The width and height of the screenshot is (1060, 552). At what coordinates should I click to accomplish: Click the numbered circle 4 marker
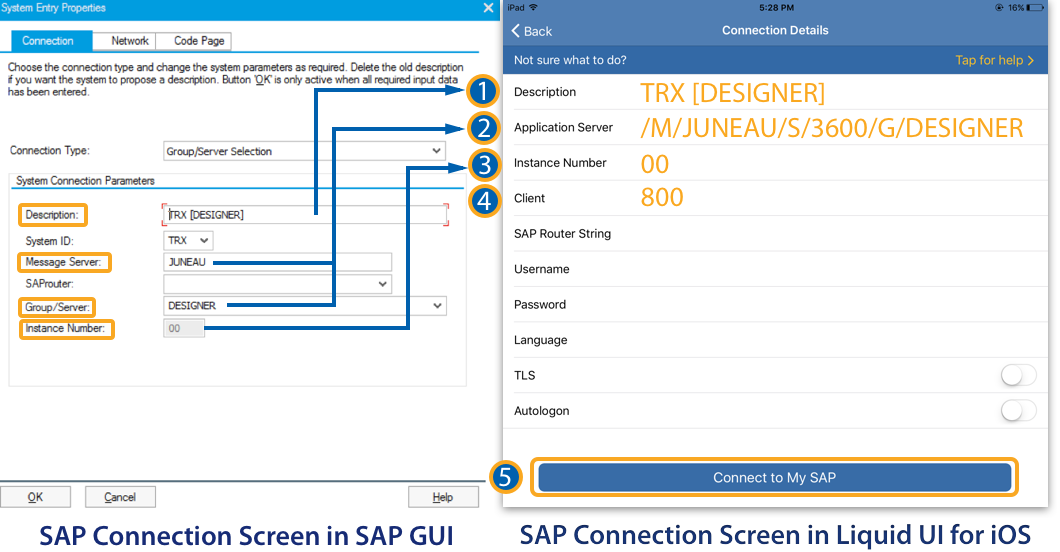tap(483, 200)
